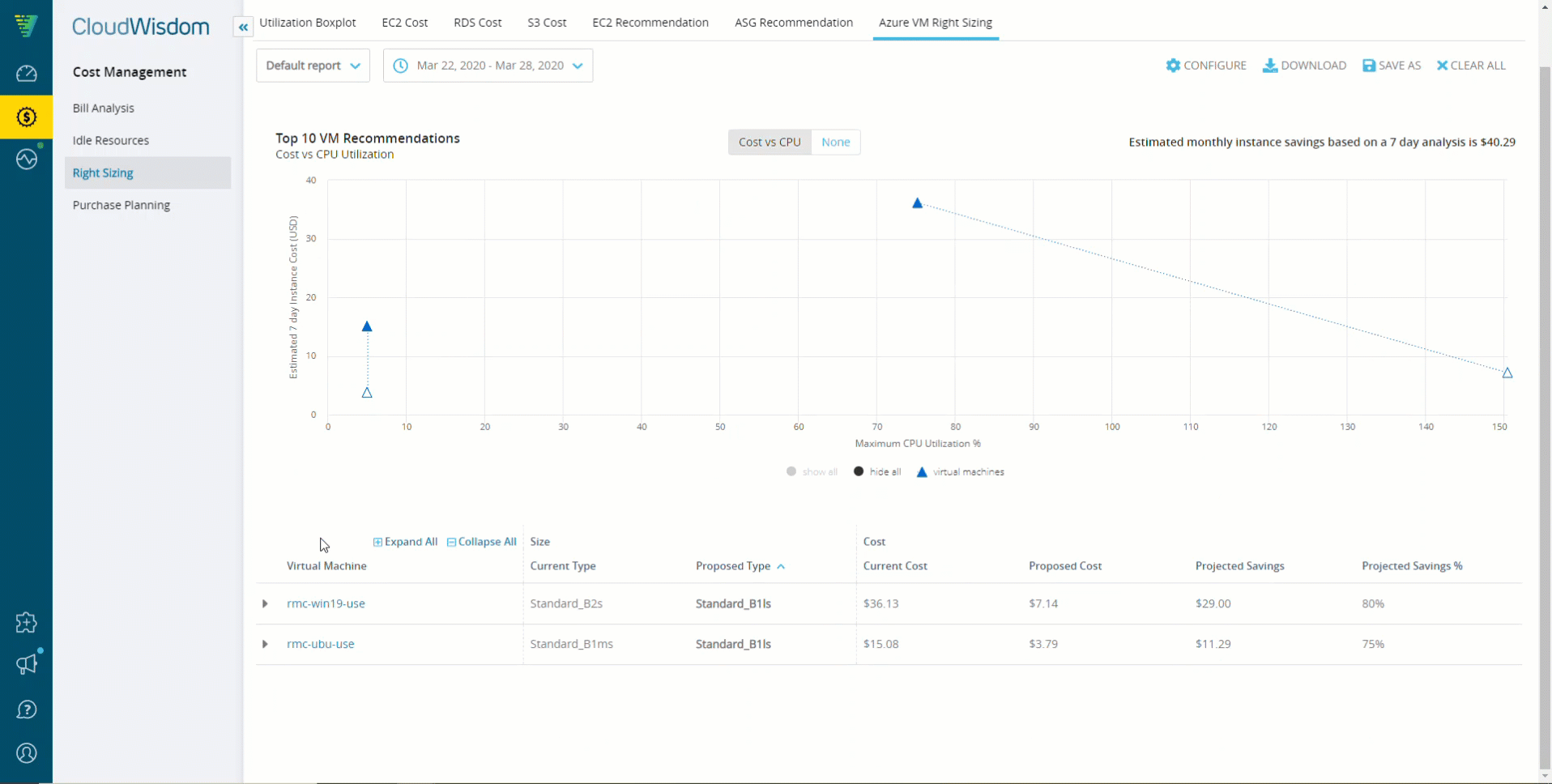Switch chart view to None

pyautogui.click(x=835, y=142)
